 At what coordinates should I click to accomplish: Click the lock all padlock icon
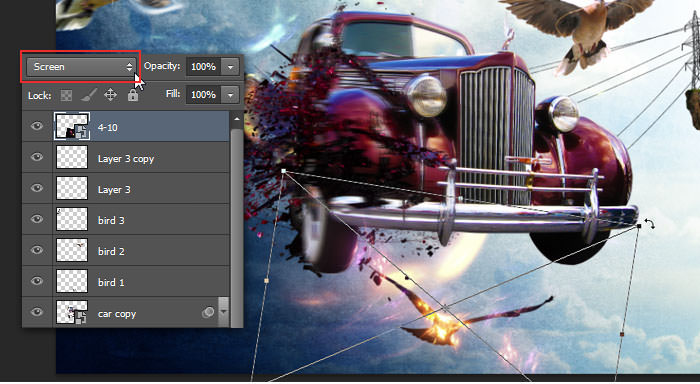(133, 95)
